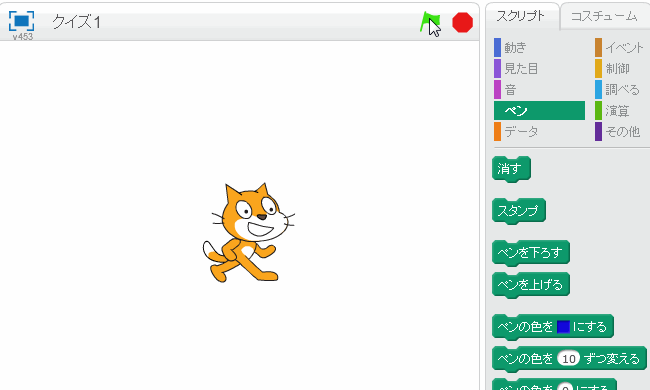
Task: Click the スタンプ block
Action: point(519,211)
